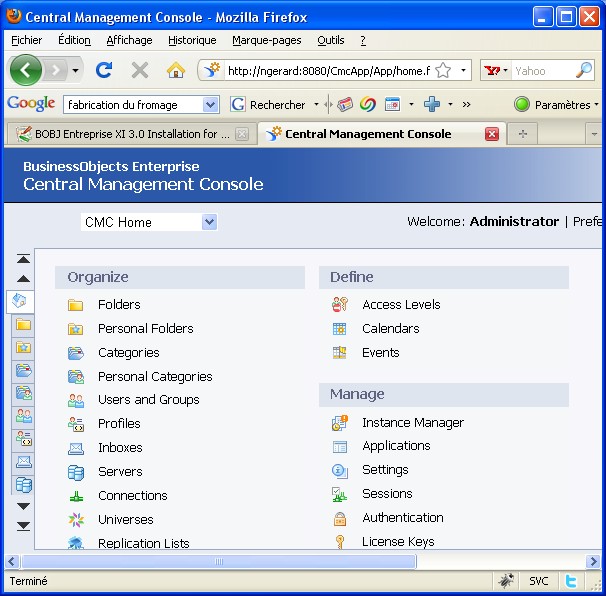The height and width of the screenshot is (596, 606).
Task: Click the Yahoo search magnifier icon
Action: [584, 70]
